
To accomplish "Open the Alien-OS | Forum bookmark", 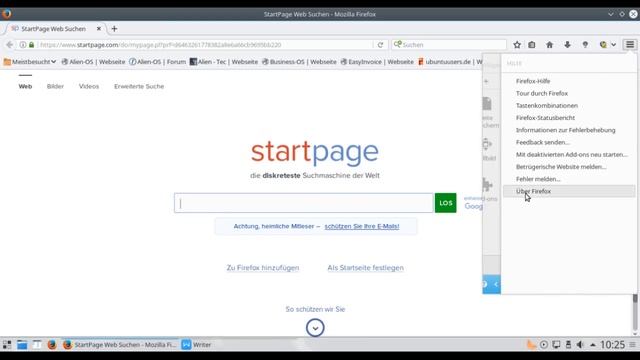I will pyautogui.click(x=158, y=62).
